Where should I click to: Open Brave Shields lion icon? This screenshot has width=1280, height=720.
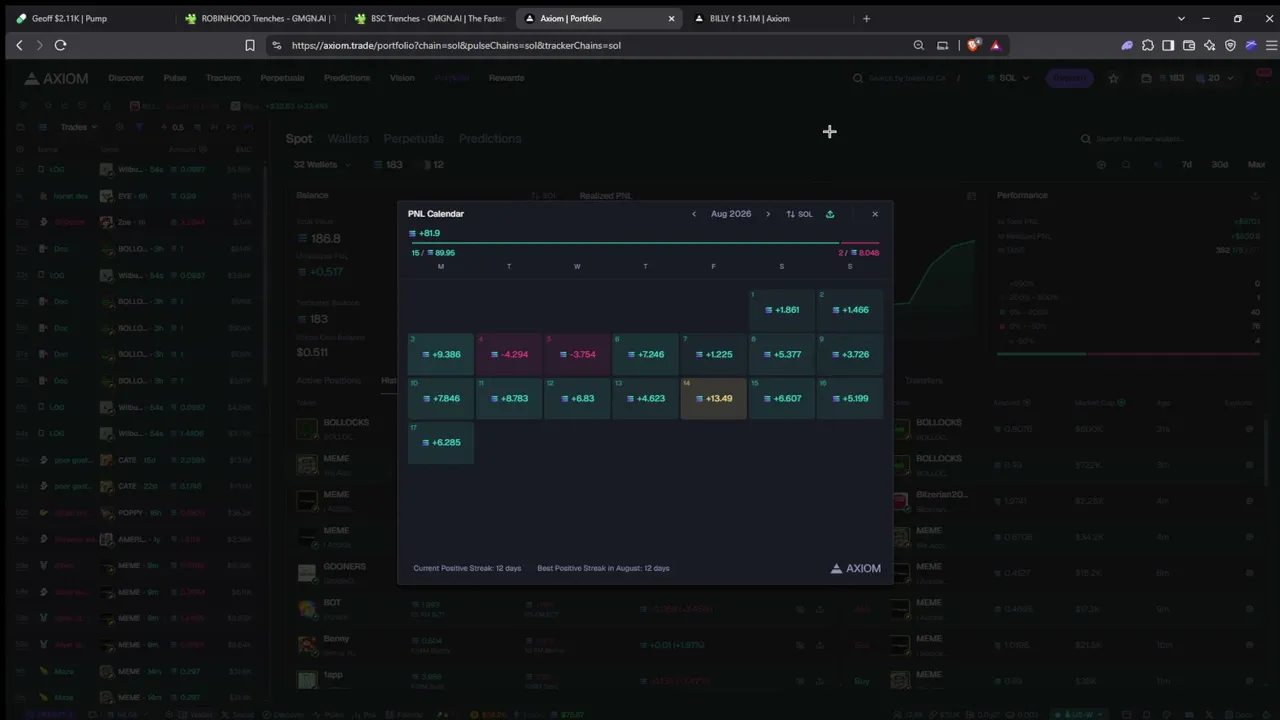(974, 45)
